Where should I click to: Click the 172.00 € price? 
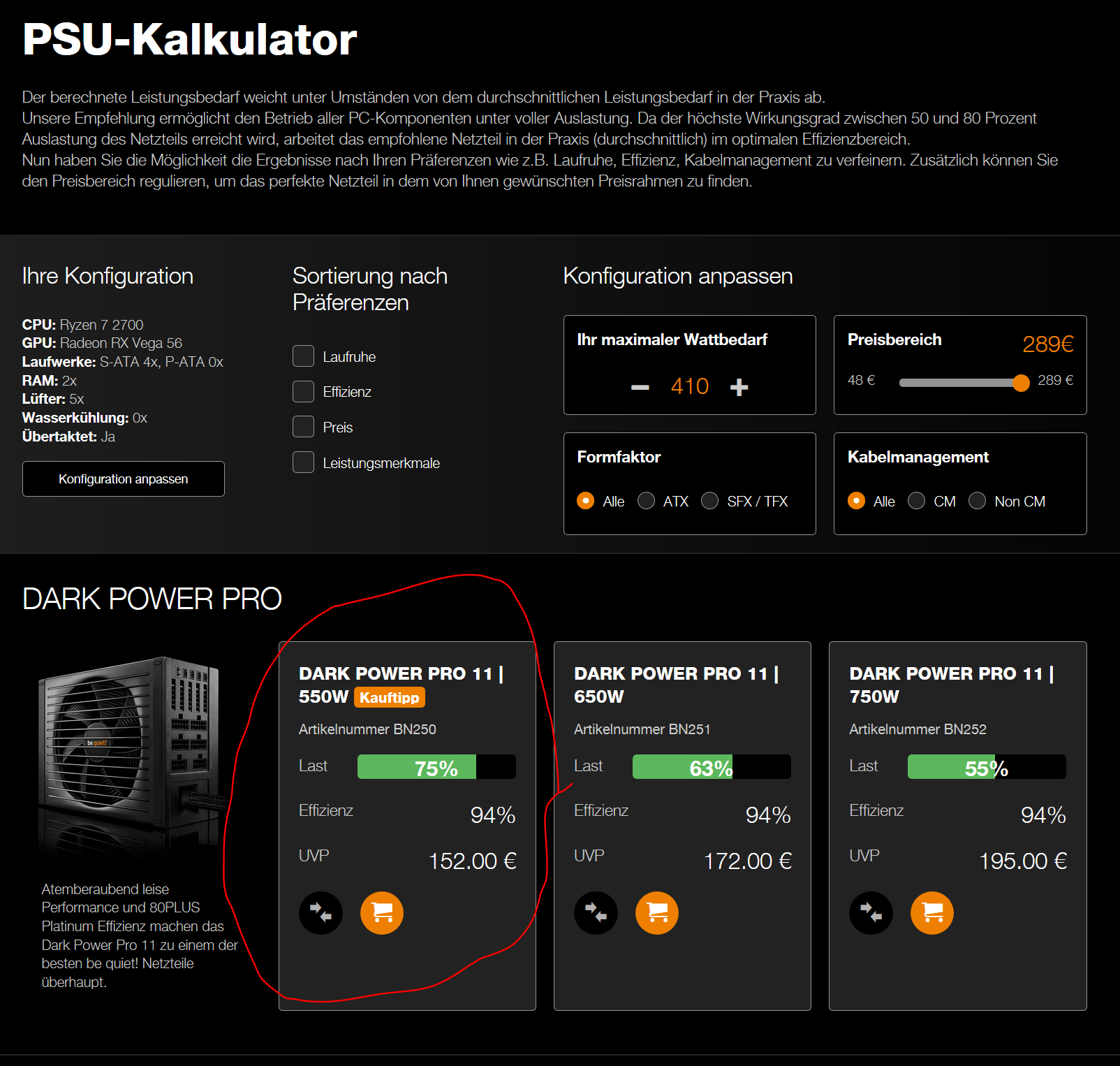(x=747, y=861)
